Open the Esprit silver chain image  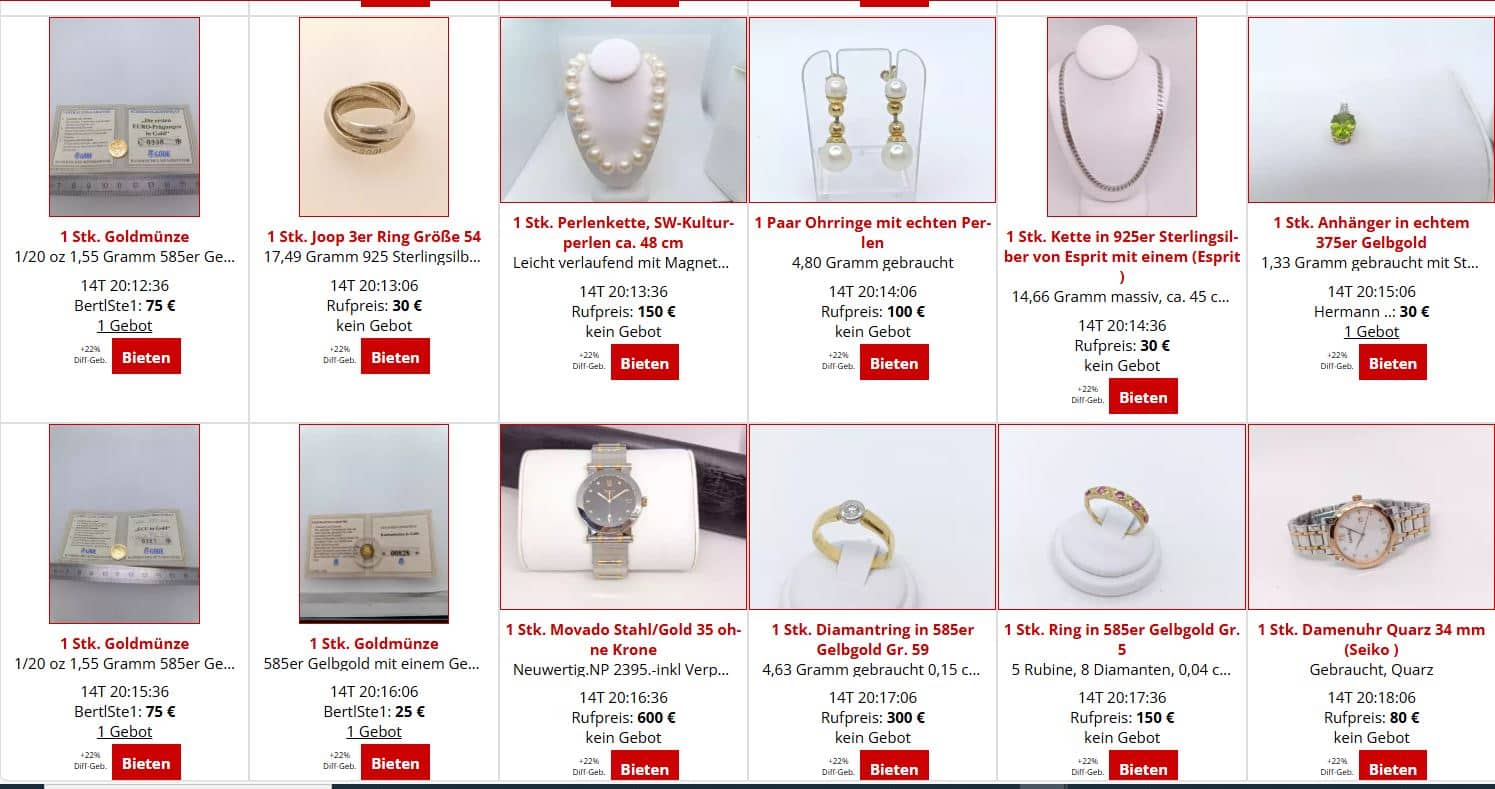coord(1122,117)
